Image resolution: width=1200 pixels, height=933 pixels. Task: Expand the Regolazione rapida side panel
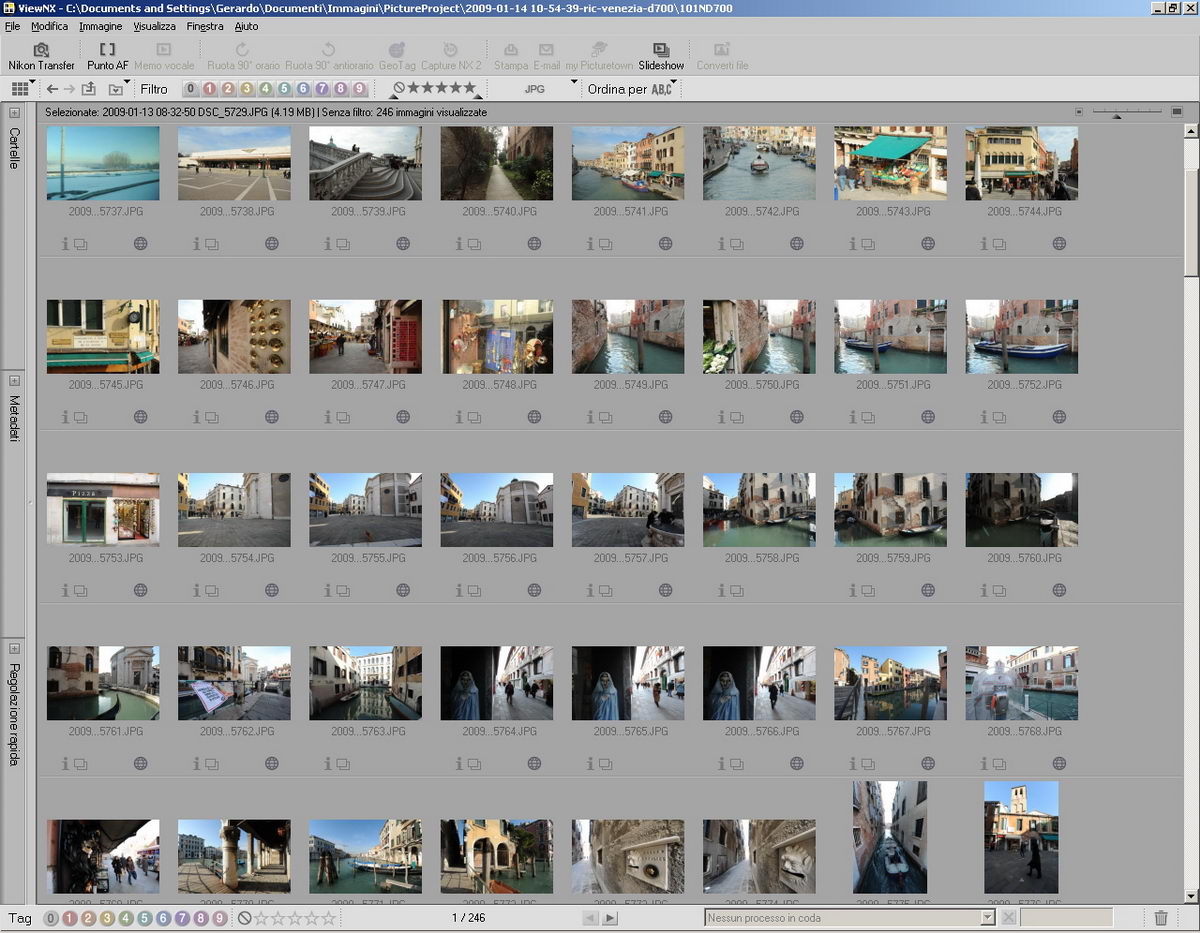(x=14, y=647)
